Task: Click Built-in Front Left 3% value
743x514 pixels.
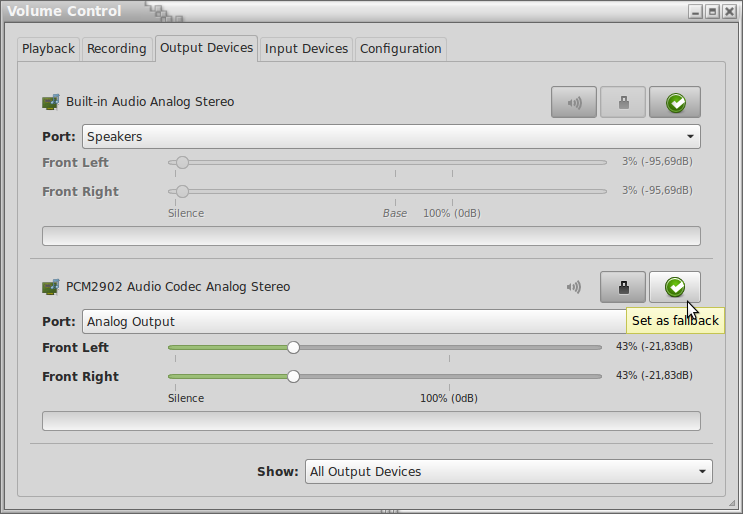Action: point(657,162)
